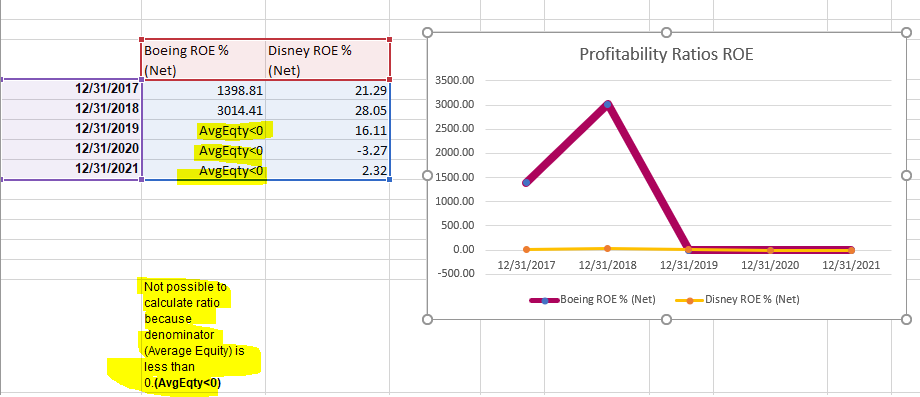Click the chart's left-middle sizing handle
920x397 pixels.
[x=427, y=175]
